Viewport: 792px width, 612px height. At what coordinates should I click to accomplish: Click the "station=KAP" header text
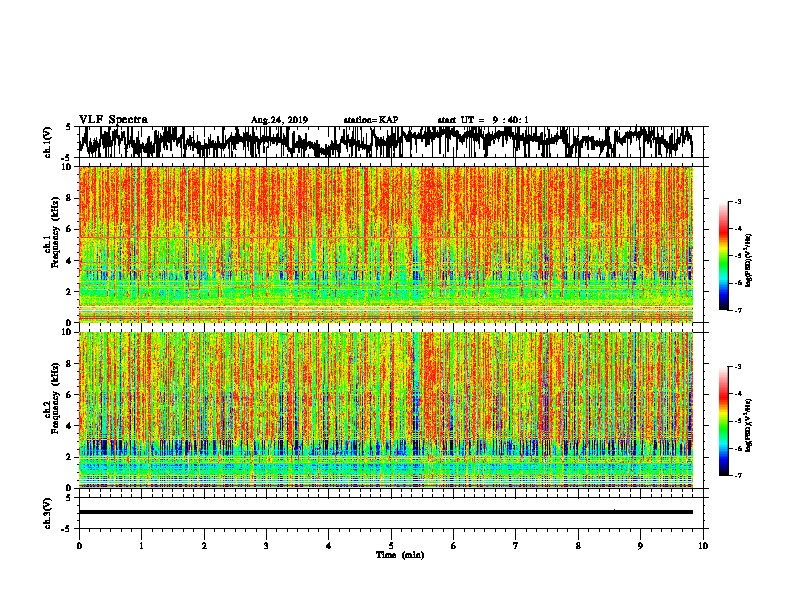click(x=371, y=120)
